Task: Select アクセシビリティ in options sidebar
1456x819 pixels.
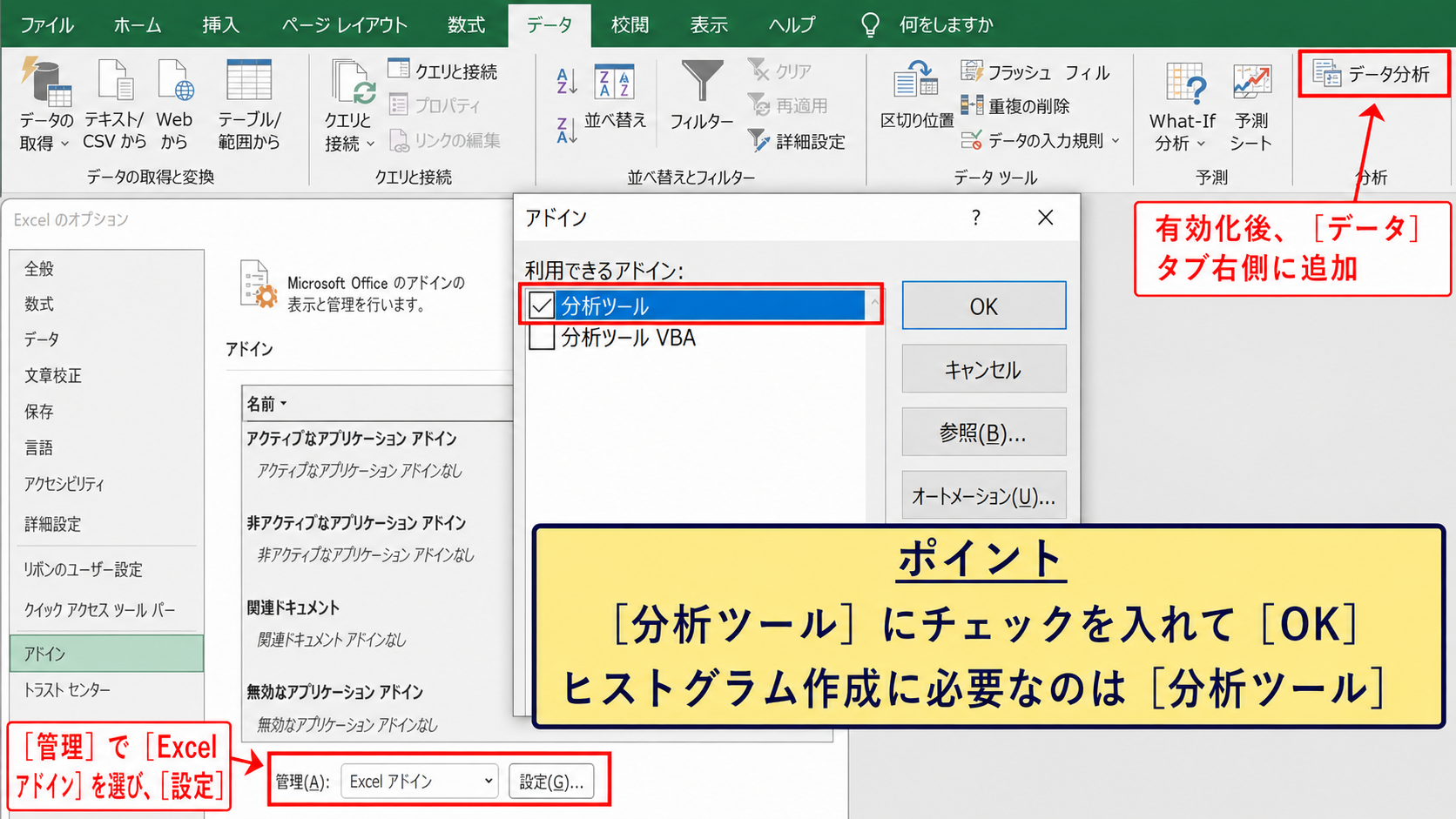Action: pos(106,484)
